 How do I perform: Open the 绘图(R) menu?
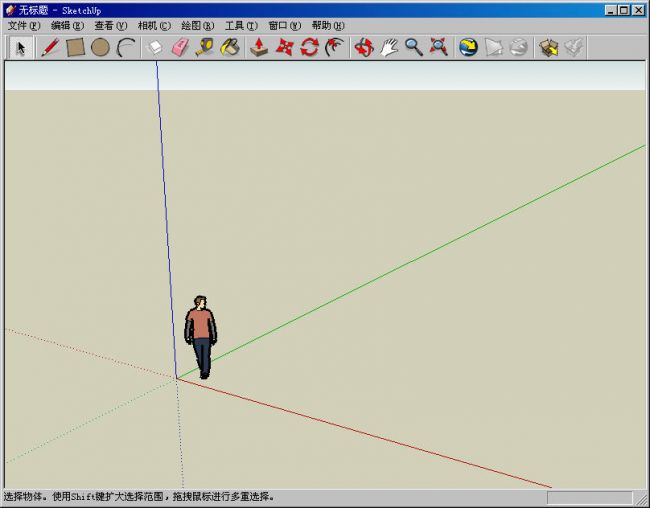click(x=198, y=26)
